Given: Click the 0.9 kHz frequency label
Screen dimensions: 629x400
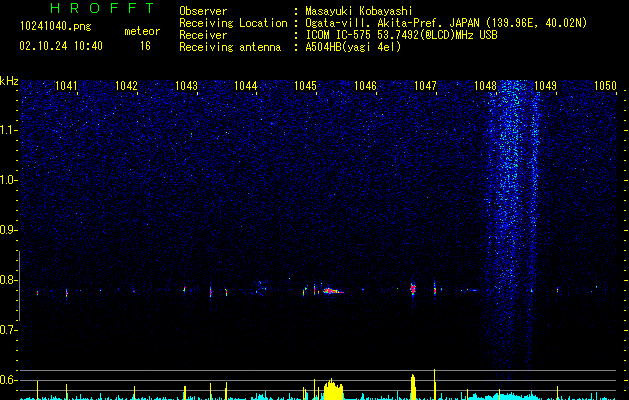Looking at the screenshot, I should coord(8,230).
